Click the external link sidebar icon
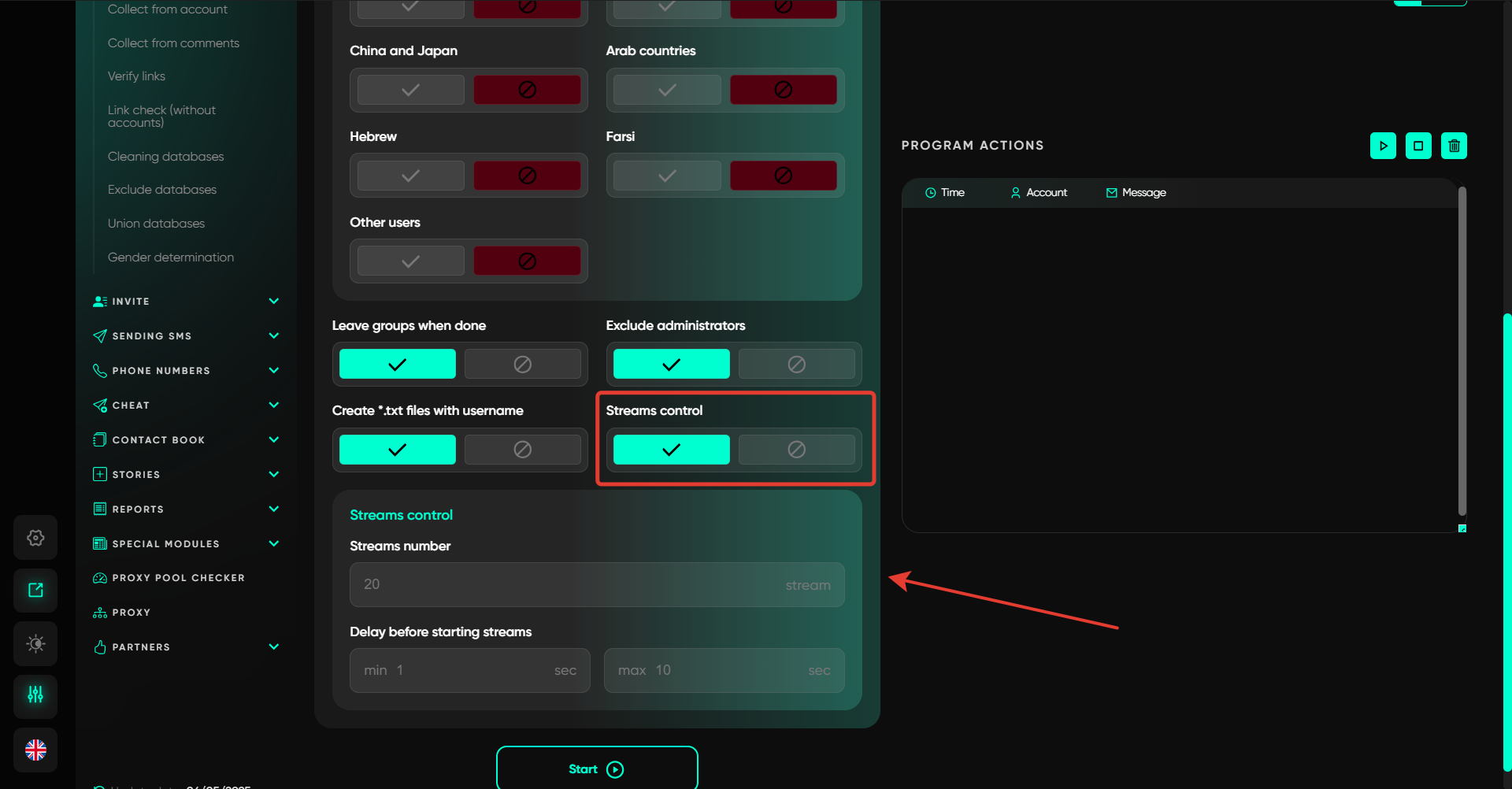The height and width of the screenshot is (789, 1512). (35, 591)
